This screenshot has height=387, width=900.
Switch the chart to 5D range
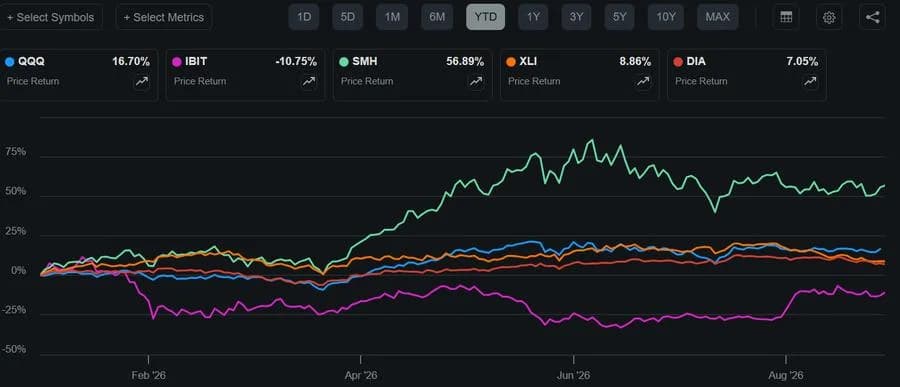point(347,17)
